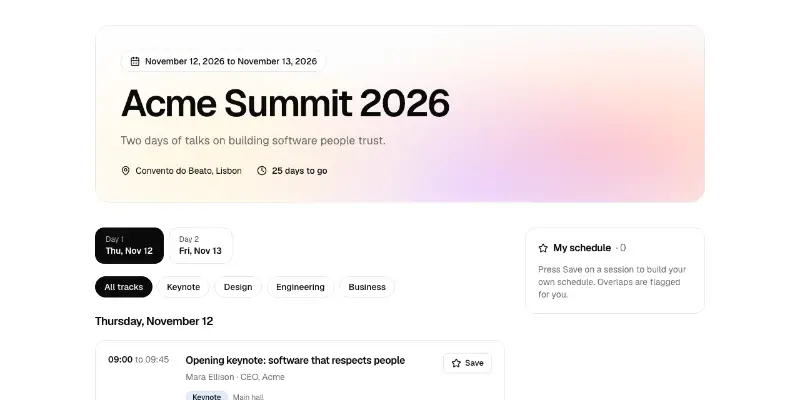Click the star icon beside My schedule
This screenshot has width=800, height=400.
[543, 248]
